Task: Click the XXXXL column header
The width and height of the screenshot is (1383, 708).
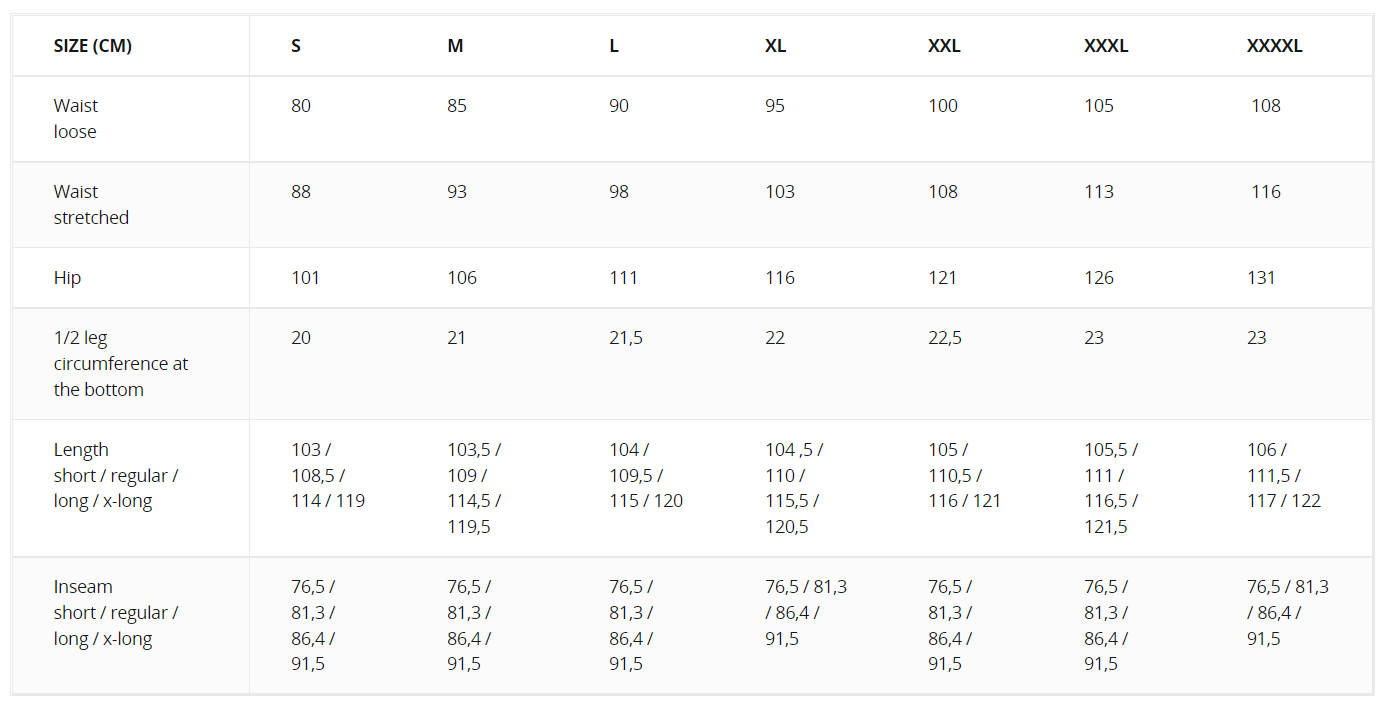Action: tap(1275, 46)
